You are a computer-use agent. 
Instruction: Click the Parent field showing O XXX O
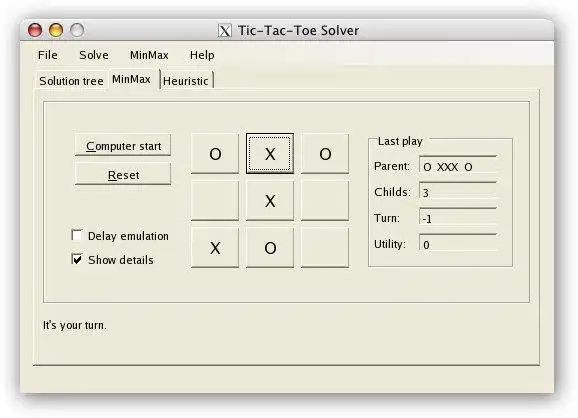458,164
